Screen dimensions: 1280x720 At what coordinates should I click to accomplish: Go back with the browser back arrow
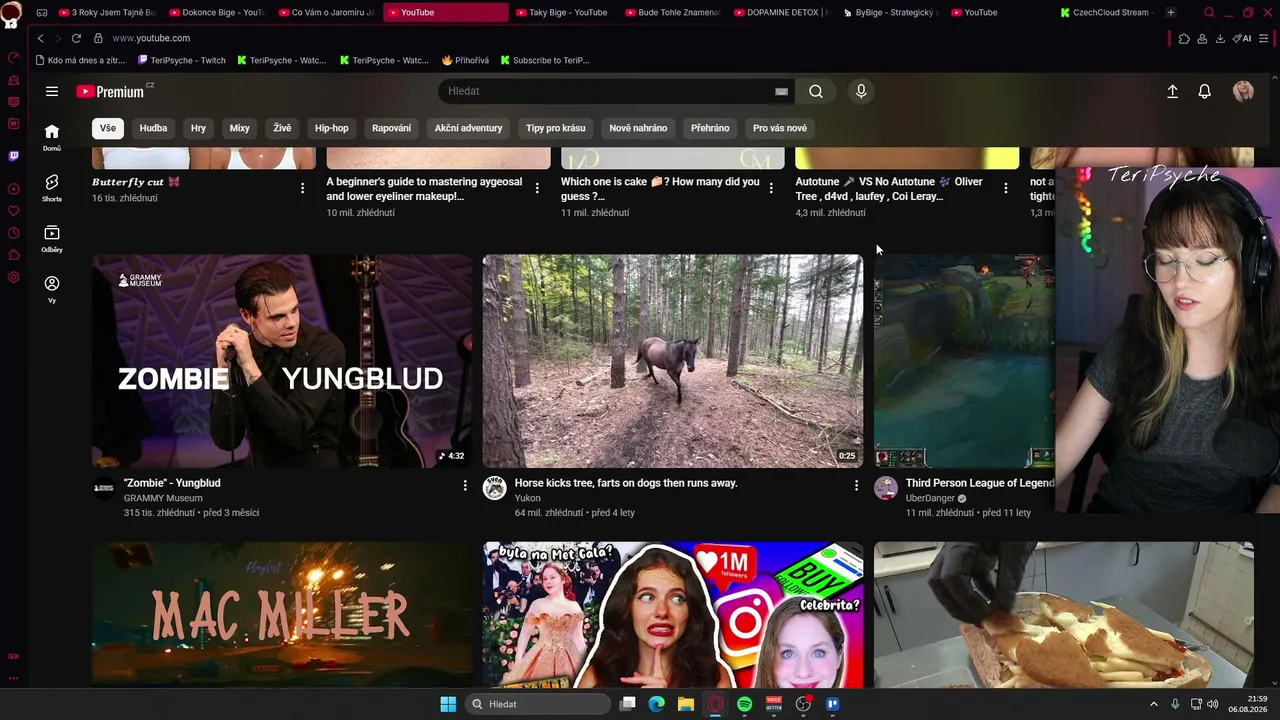tap(40, 38)
